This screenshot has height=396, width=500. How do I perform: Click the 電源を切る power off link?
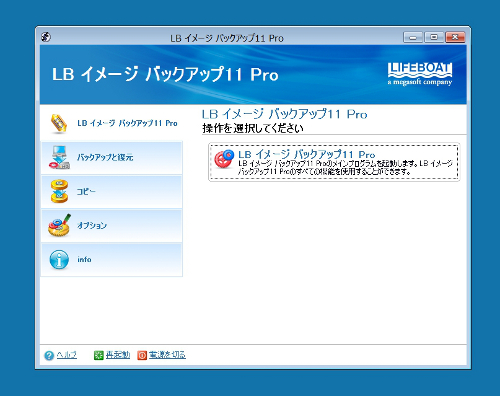167,355
